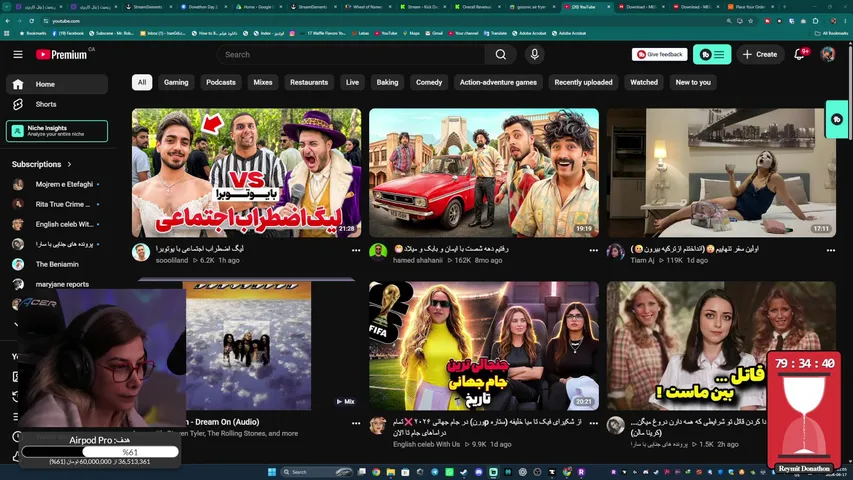Image resolution: width=853 pixels, height=480 pixels.
Task: Click the Create button
Action: tap(760, 54)
